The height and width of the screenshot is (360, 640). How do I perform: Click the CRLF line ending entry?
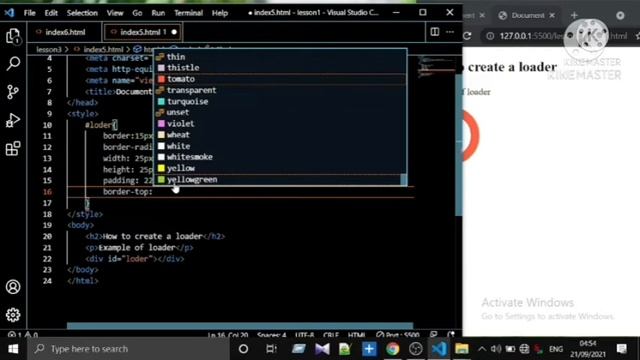click(x=331, y=335)
